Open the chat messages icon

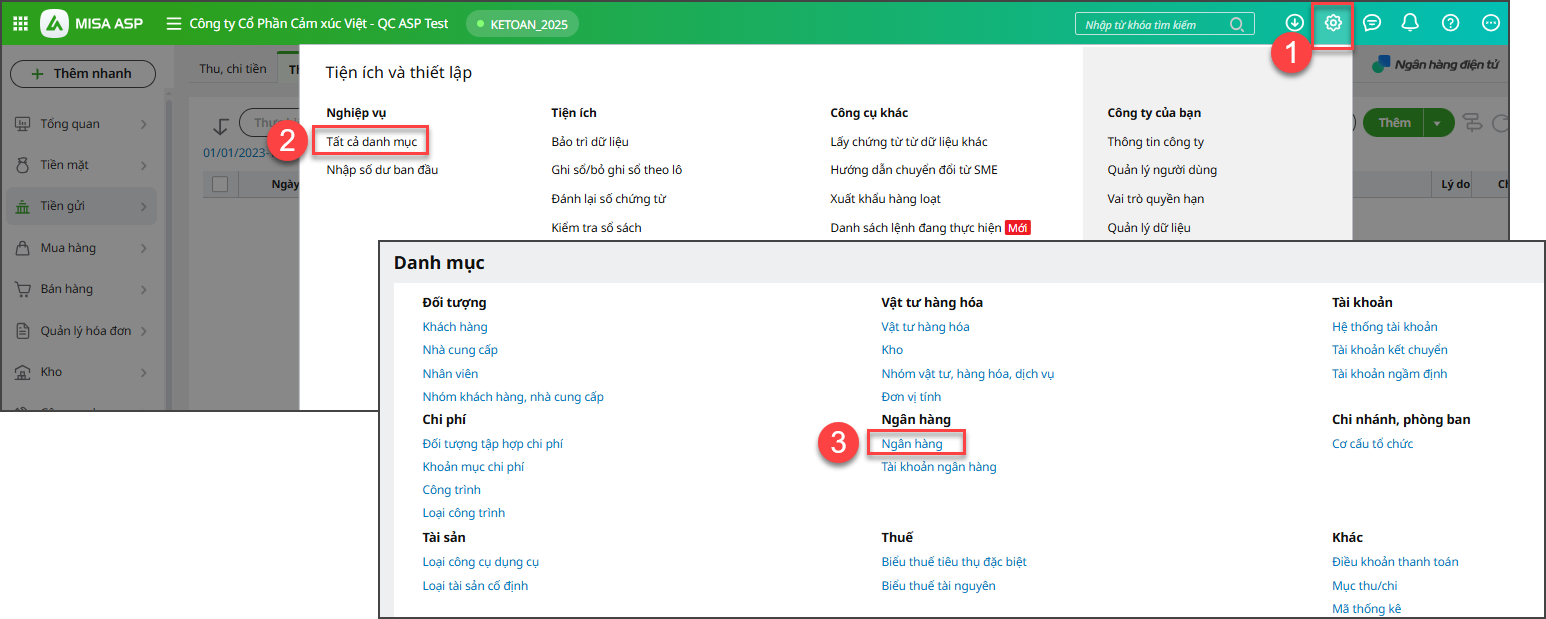click(x=1372, y=23)
